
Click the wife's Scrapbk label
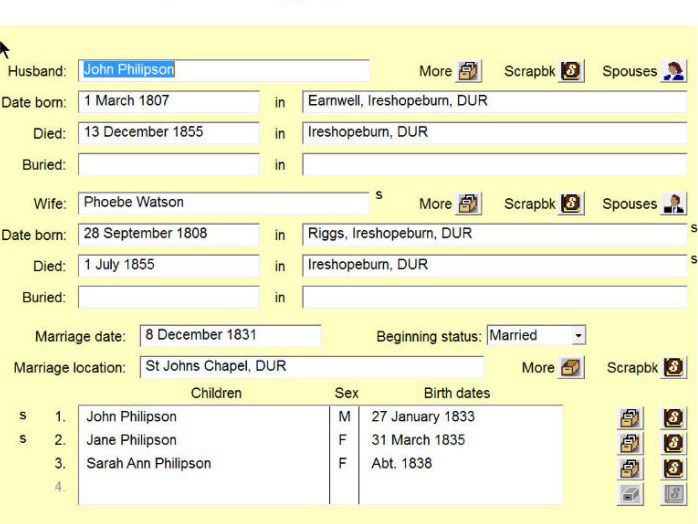(x=530, y=204)
